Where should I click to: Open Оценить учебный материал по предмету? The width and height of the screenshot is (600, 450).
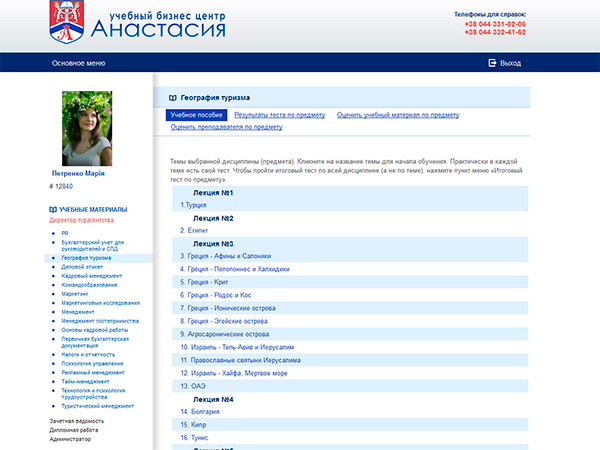point(397,116)
